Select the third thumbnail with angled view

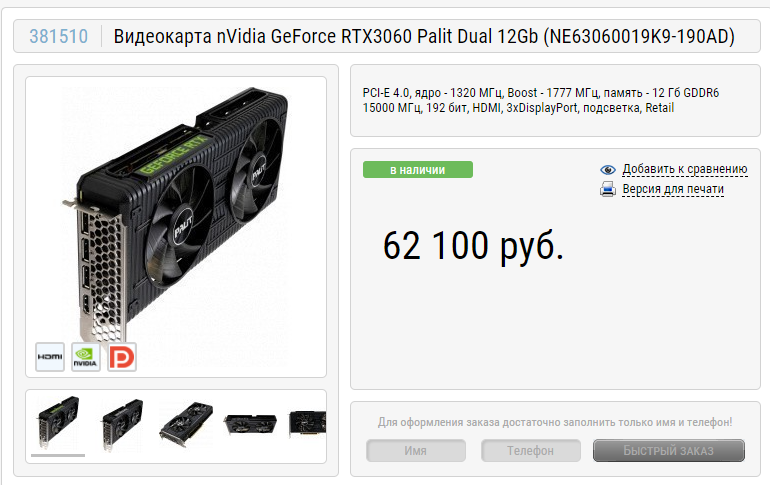click(186, 424)
